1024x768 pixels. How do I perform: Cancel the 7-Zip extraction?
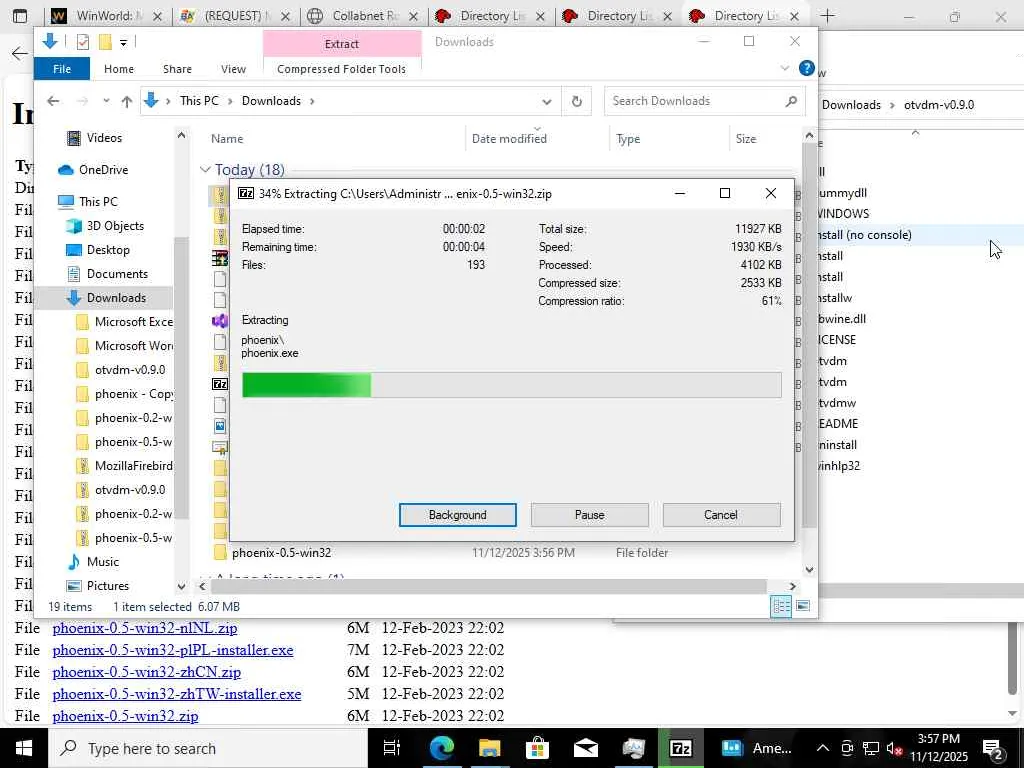(x=721, y=515)
